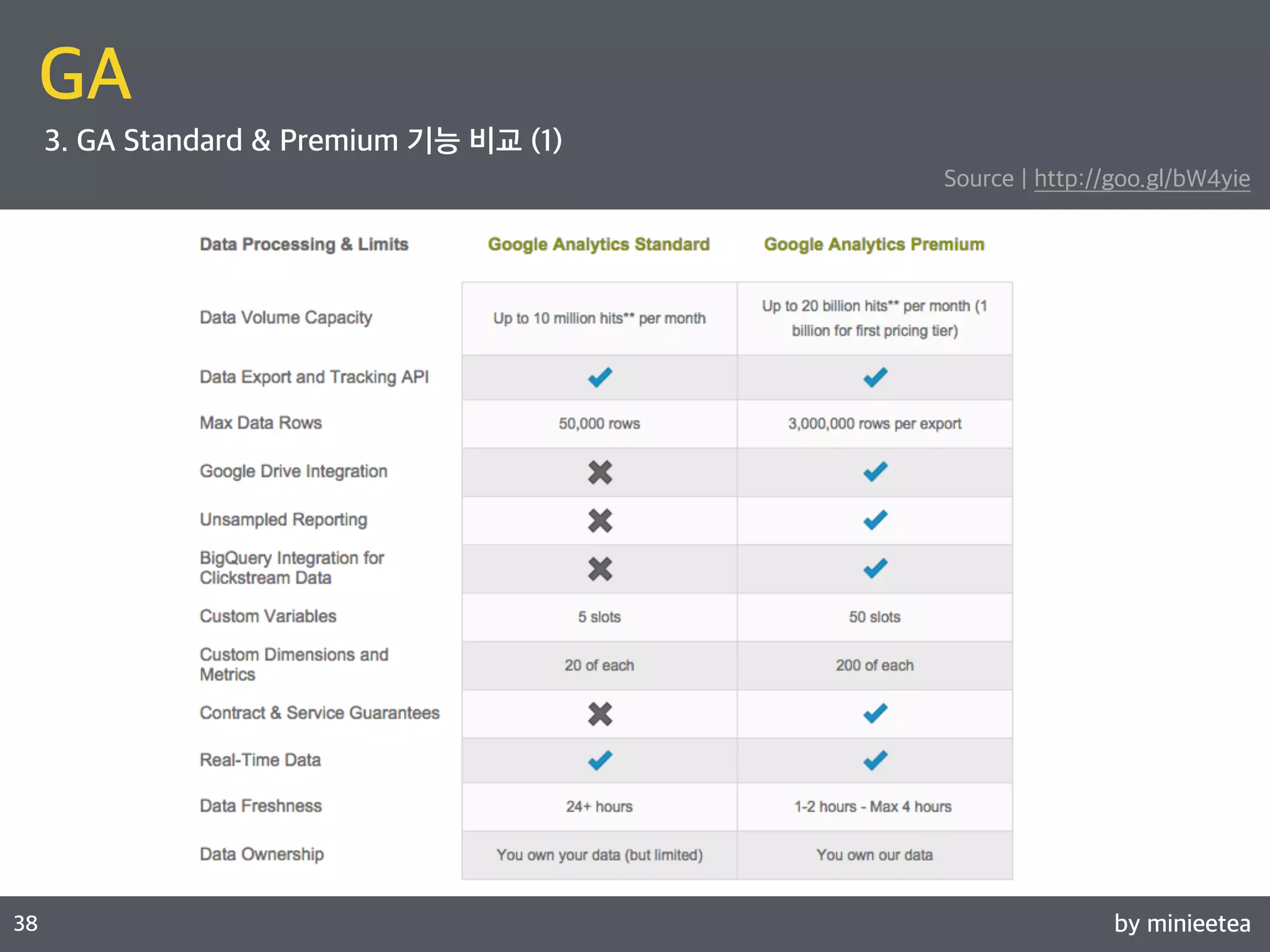This screenshot has width=1270, height=952.
Task: Select the Google Analytics Standard column header
Action: [598, 244]
